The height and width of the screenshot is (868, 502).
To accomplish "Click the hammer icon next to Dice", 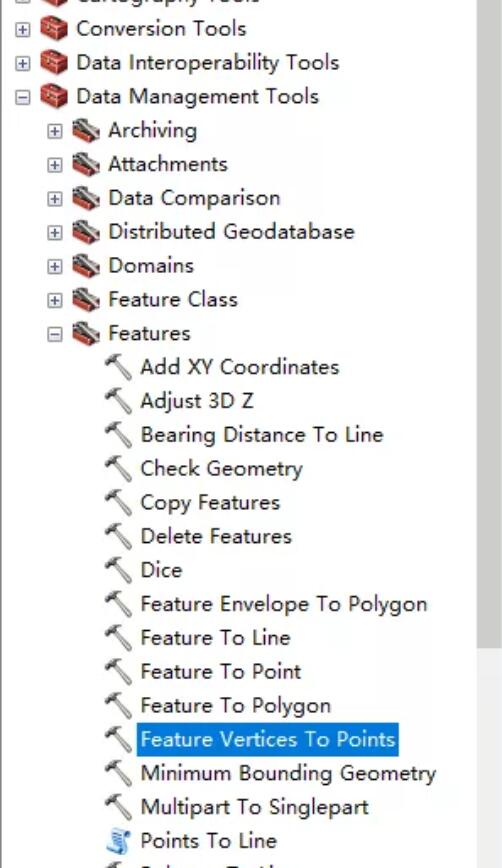I will click(119, 570).
